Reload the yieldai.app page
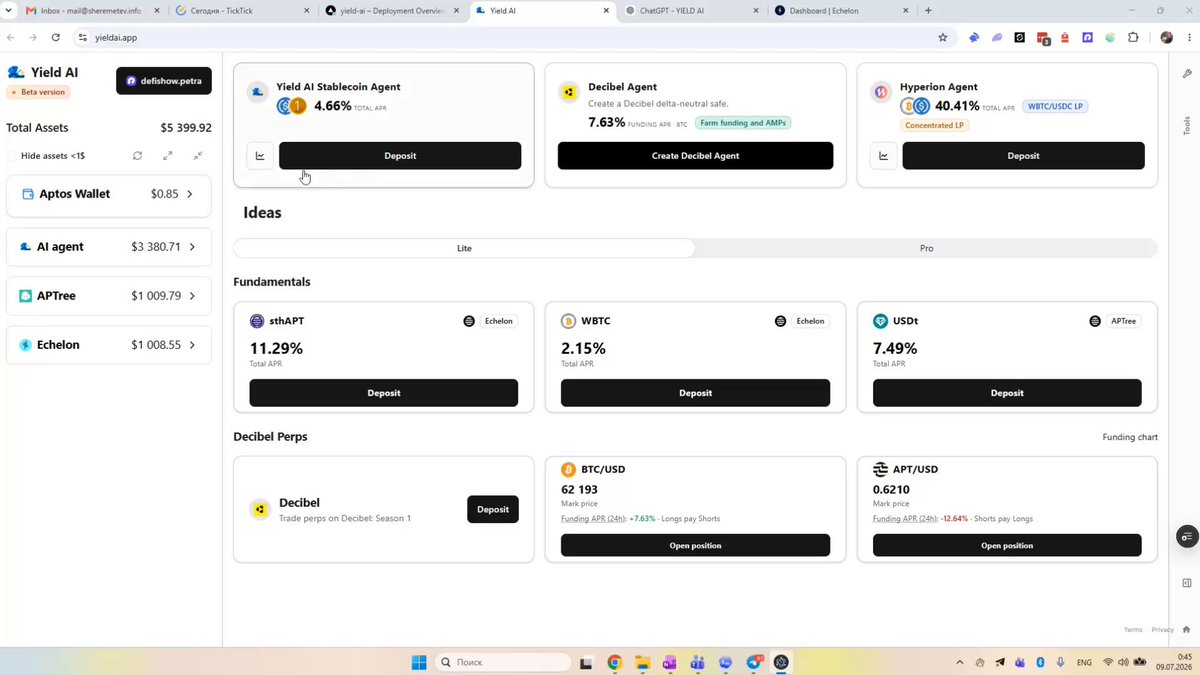Screen dimensions: 1200x675 pyautogui.click(x=55, y=37)
